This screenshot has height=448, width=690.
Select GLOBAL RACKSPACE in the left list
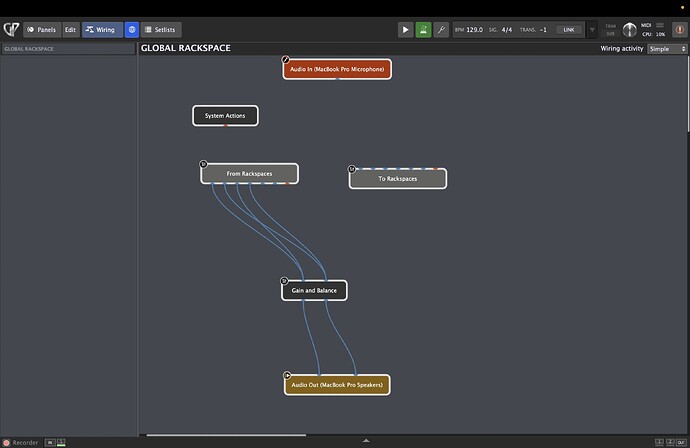(68, 49)
